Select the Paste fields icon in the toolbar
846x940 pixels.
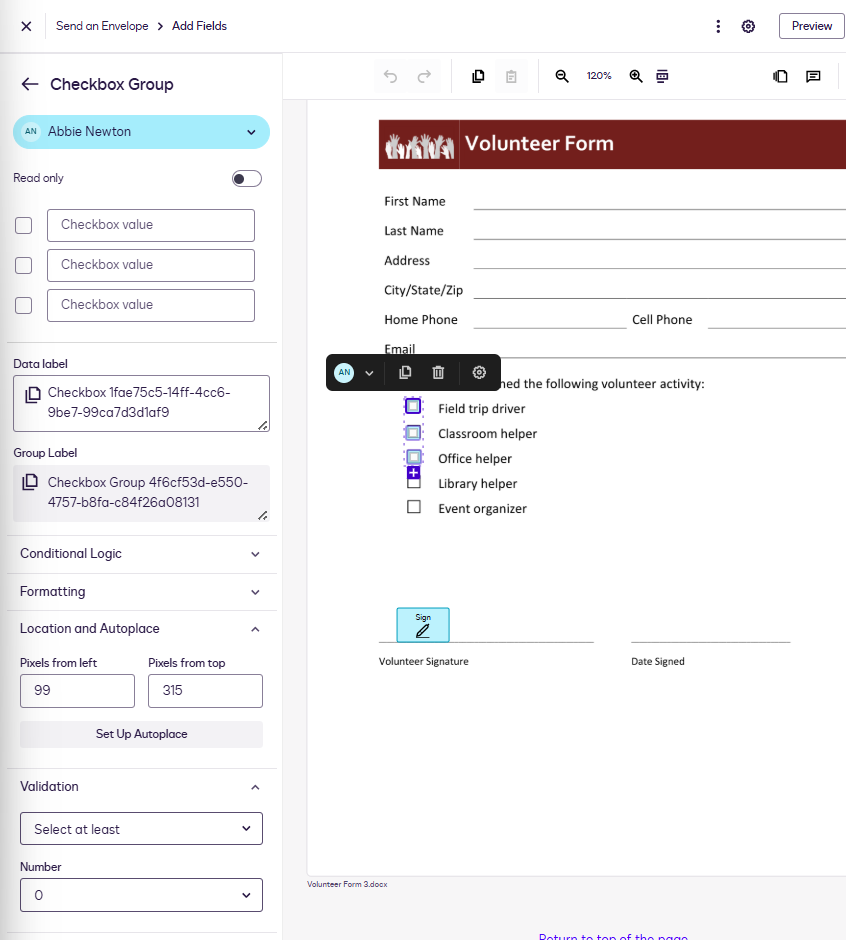click(511, 76)
